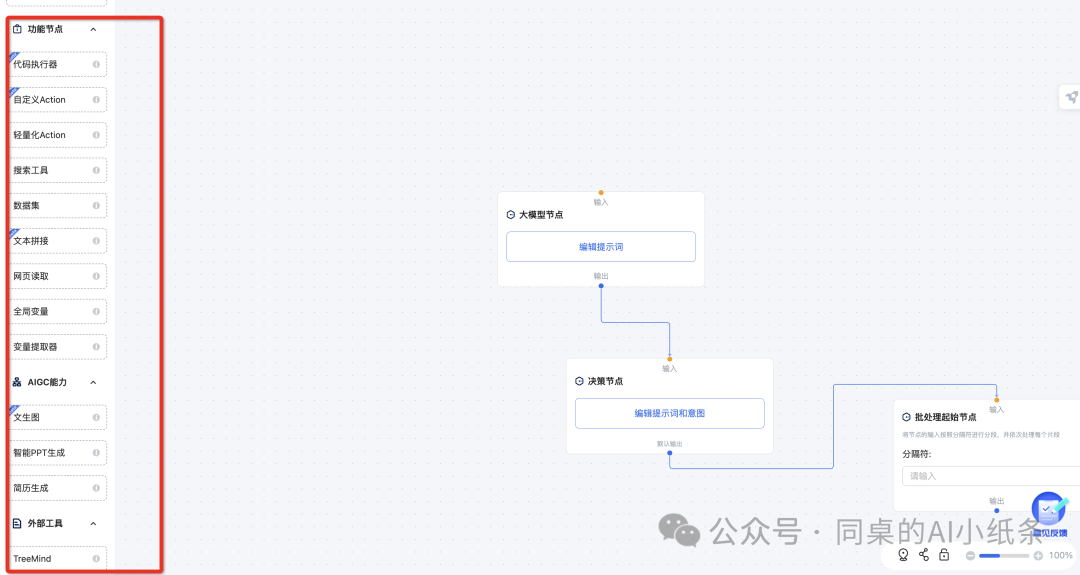Select the TreeMind tool item
Image resolution: width=1080 pixels, height=575 pixels.
point(59,558)
